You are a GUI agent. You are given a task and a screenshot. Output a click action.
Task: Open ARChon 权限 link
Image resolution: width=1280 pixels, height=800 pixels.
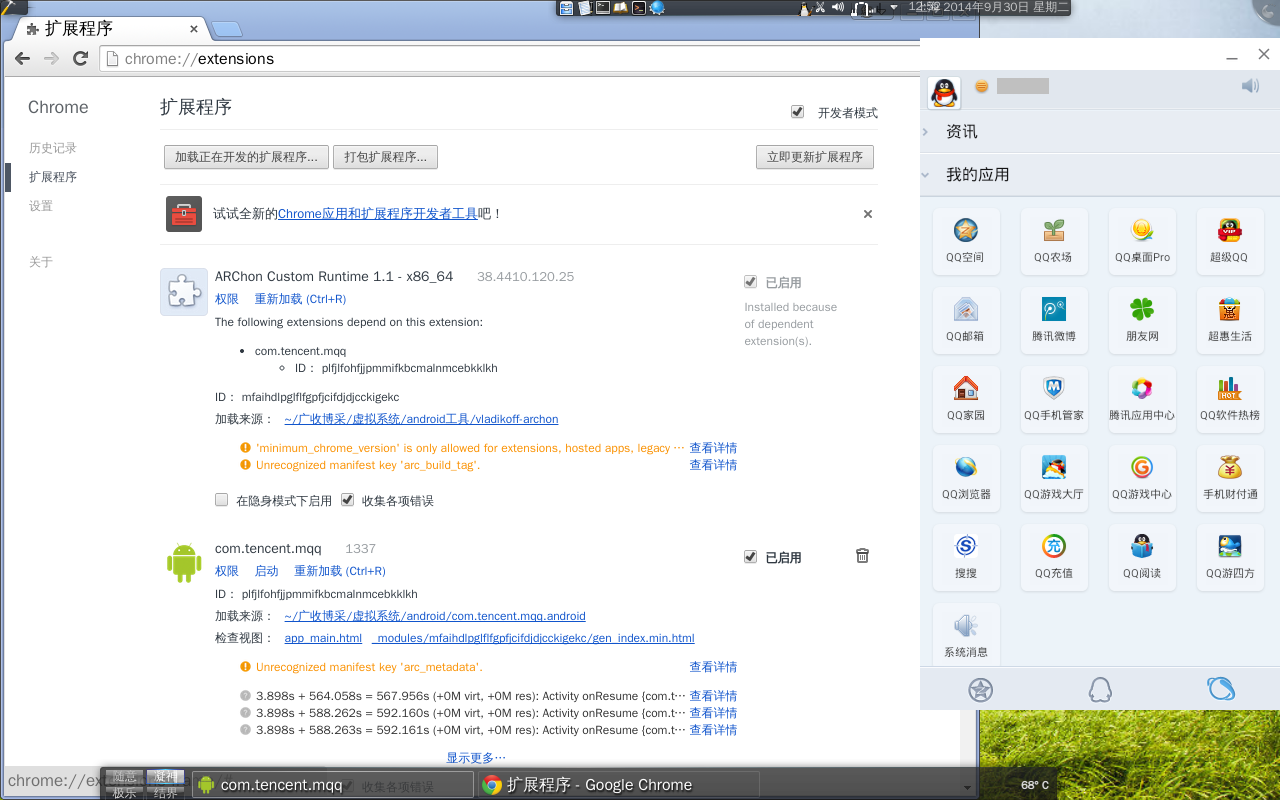click(x=227, y=299)
